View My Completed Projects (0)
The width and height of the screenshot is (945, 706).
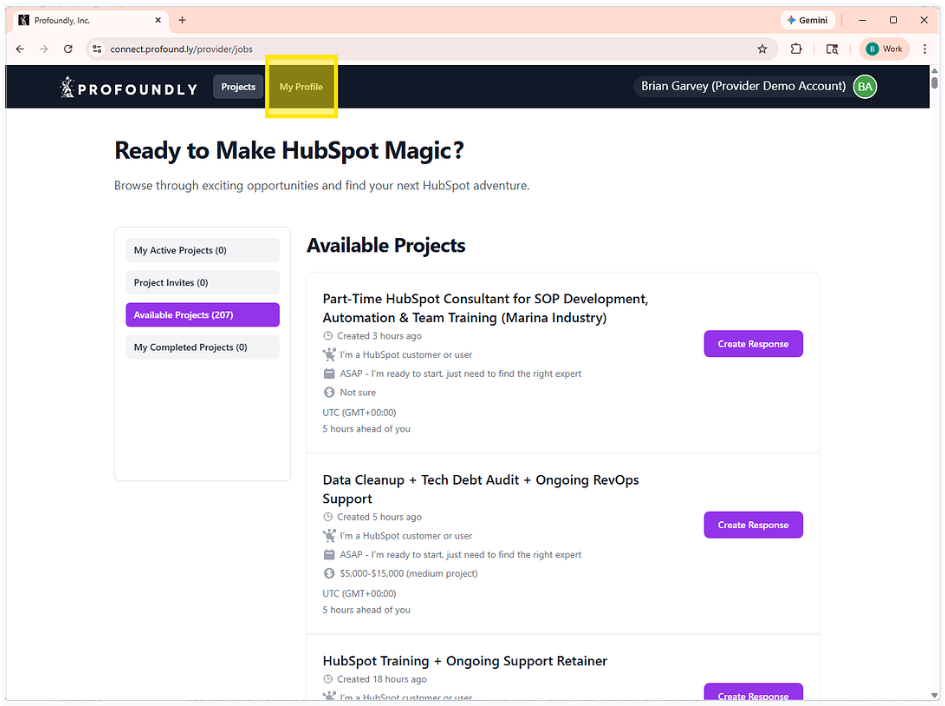click(x=202, y=348)
